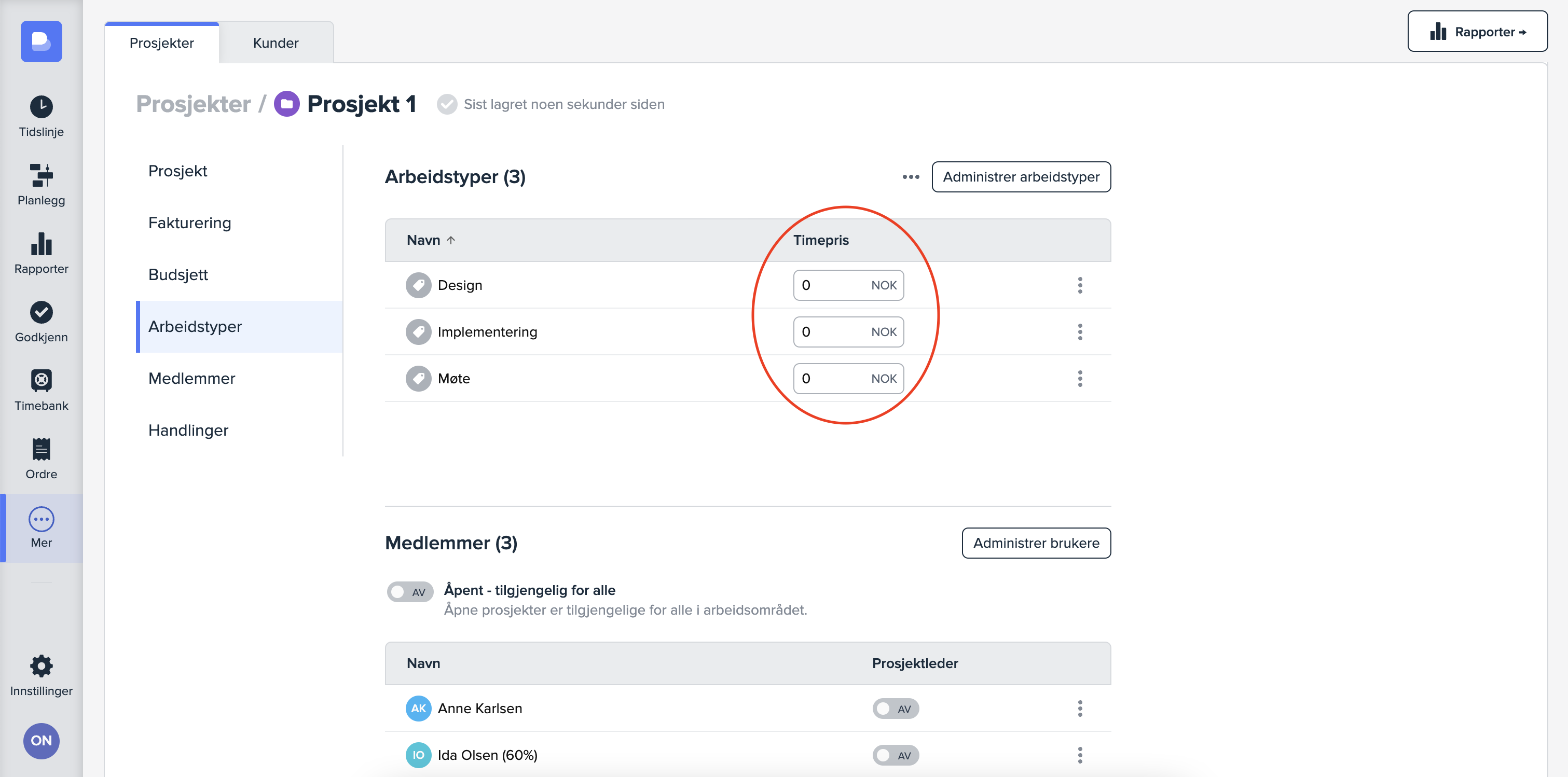Open the Timebank sidebar icon
The image size is (1568, 777).
[42, 381]
